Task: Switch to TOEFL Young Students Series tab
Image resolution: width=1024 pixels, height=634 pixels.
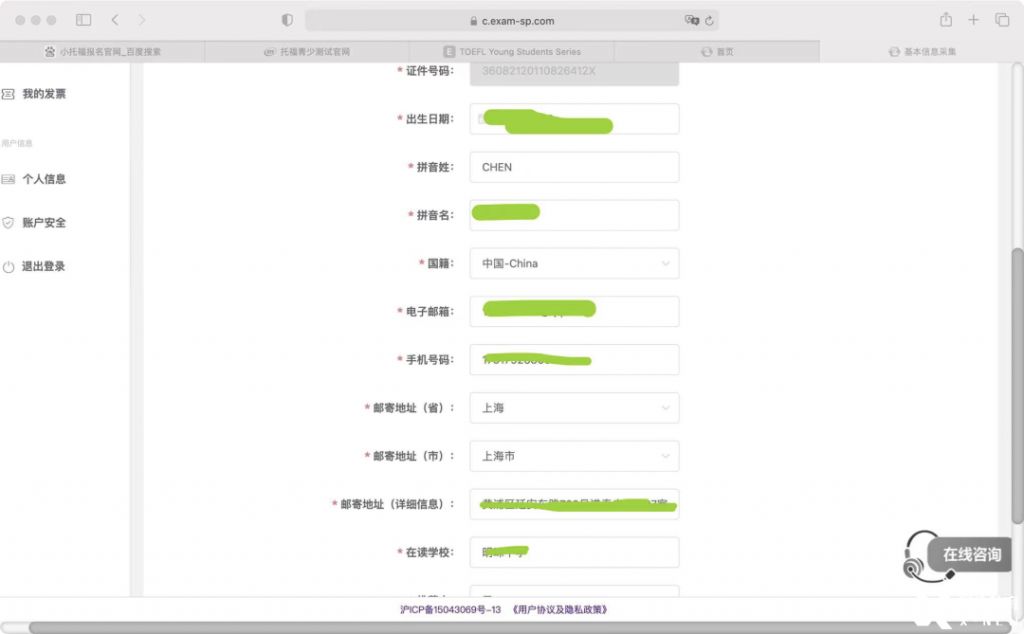Action: tap(512, 51)
